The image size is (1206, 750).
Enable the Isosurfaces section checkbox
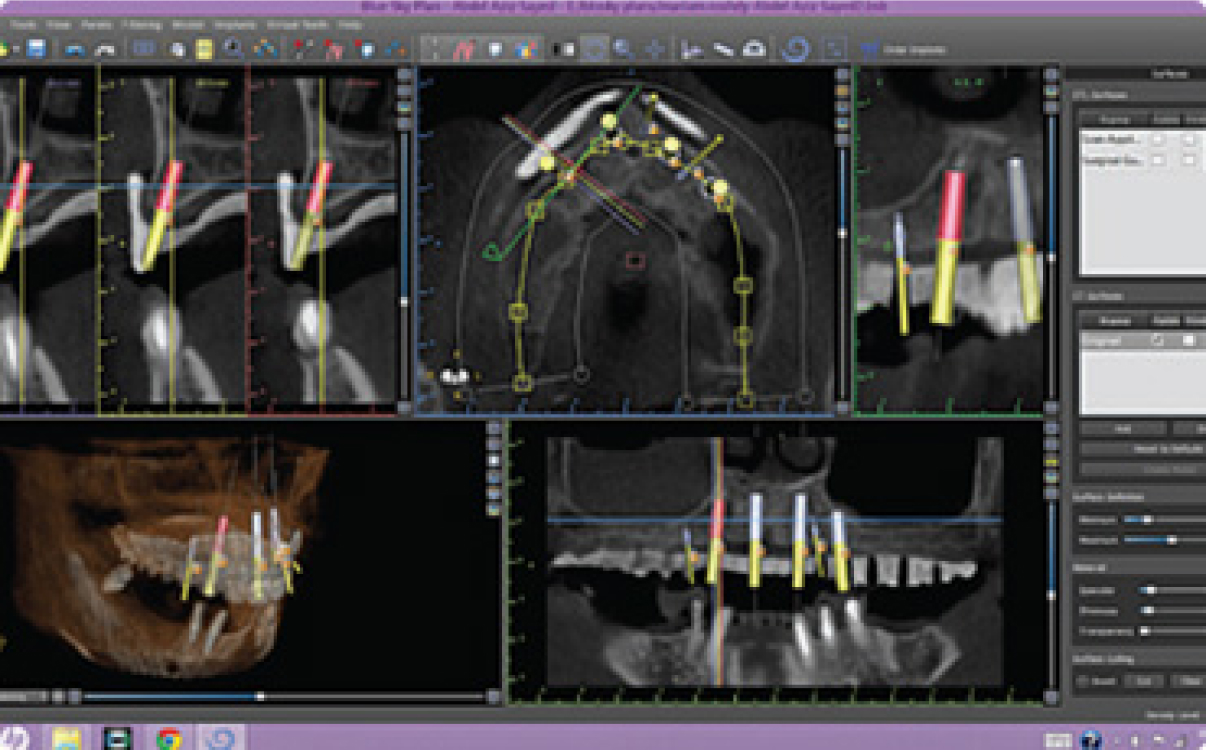(1078, 296)
